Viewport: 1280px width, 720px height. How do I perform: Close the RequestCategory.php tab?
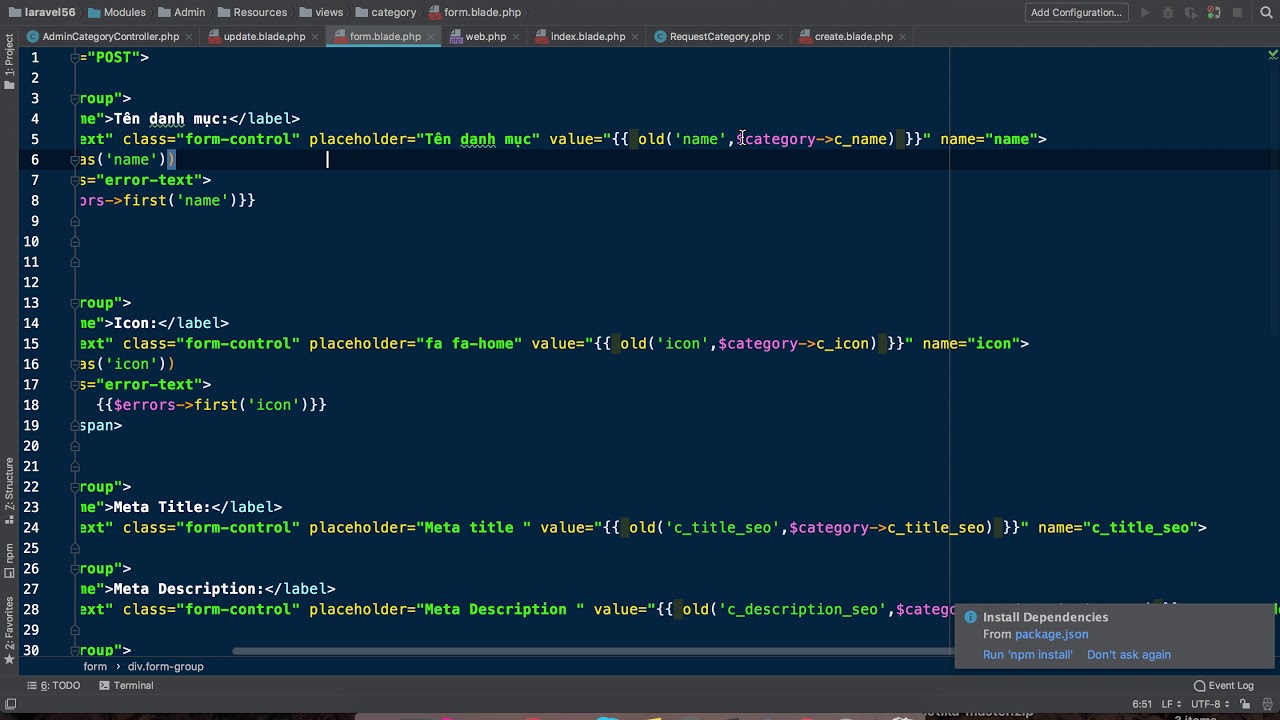(x=780, y=37)
